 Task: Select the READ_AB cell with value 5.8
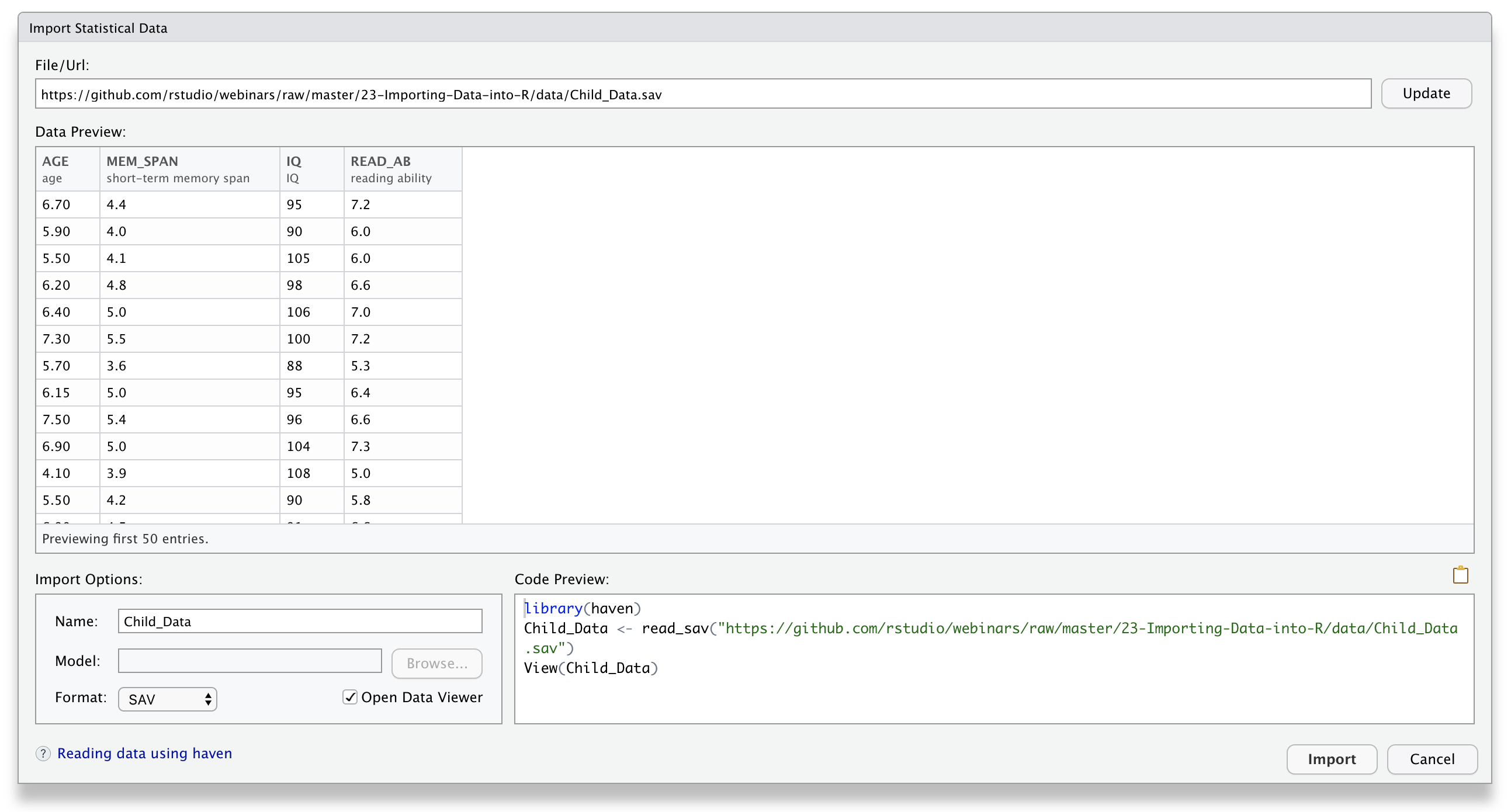(x=403, y=501)
